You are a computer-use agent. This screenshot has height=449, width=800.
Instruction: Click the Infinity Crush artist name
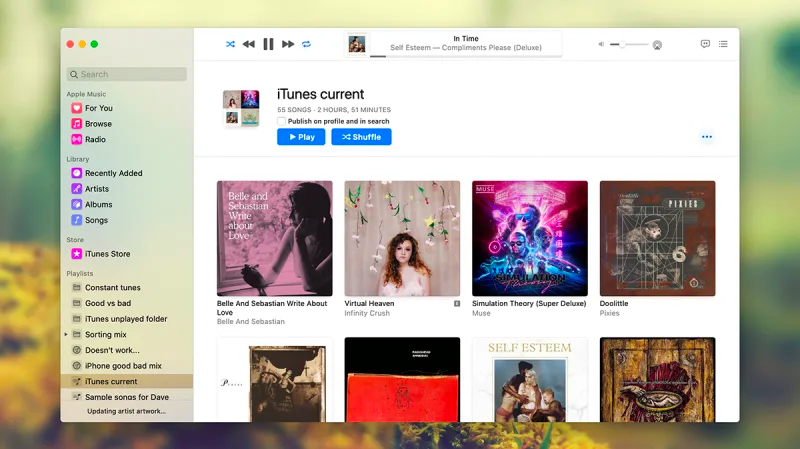coord(367,313)
